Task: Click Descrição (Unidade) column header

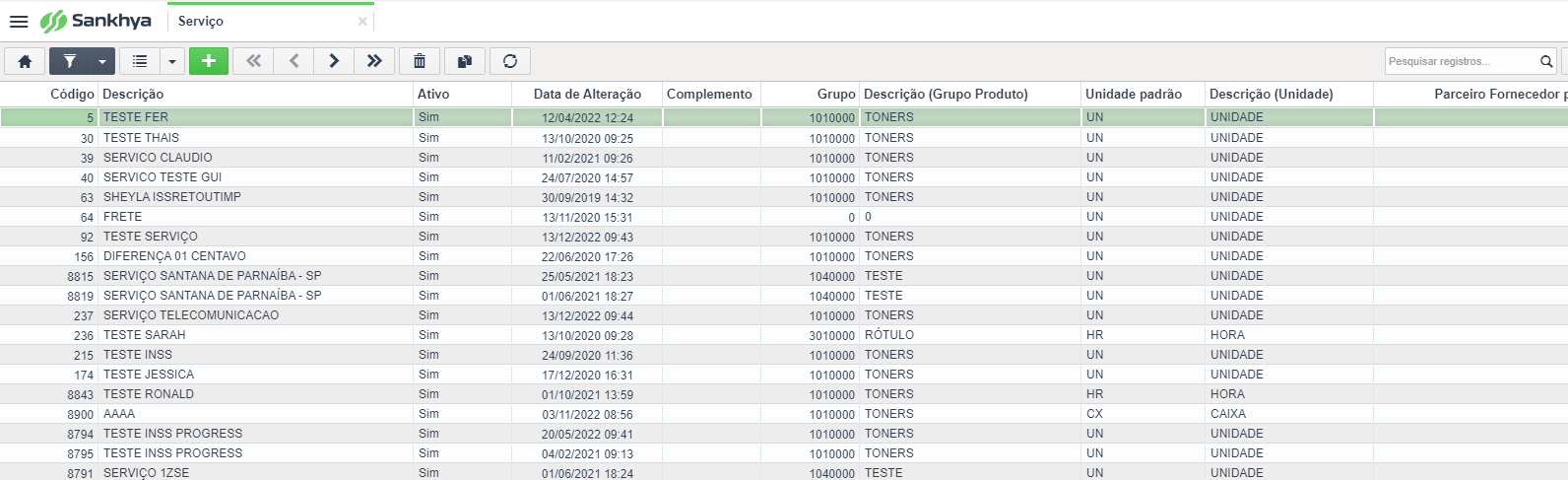Action: 1289,94
